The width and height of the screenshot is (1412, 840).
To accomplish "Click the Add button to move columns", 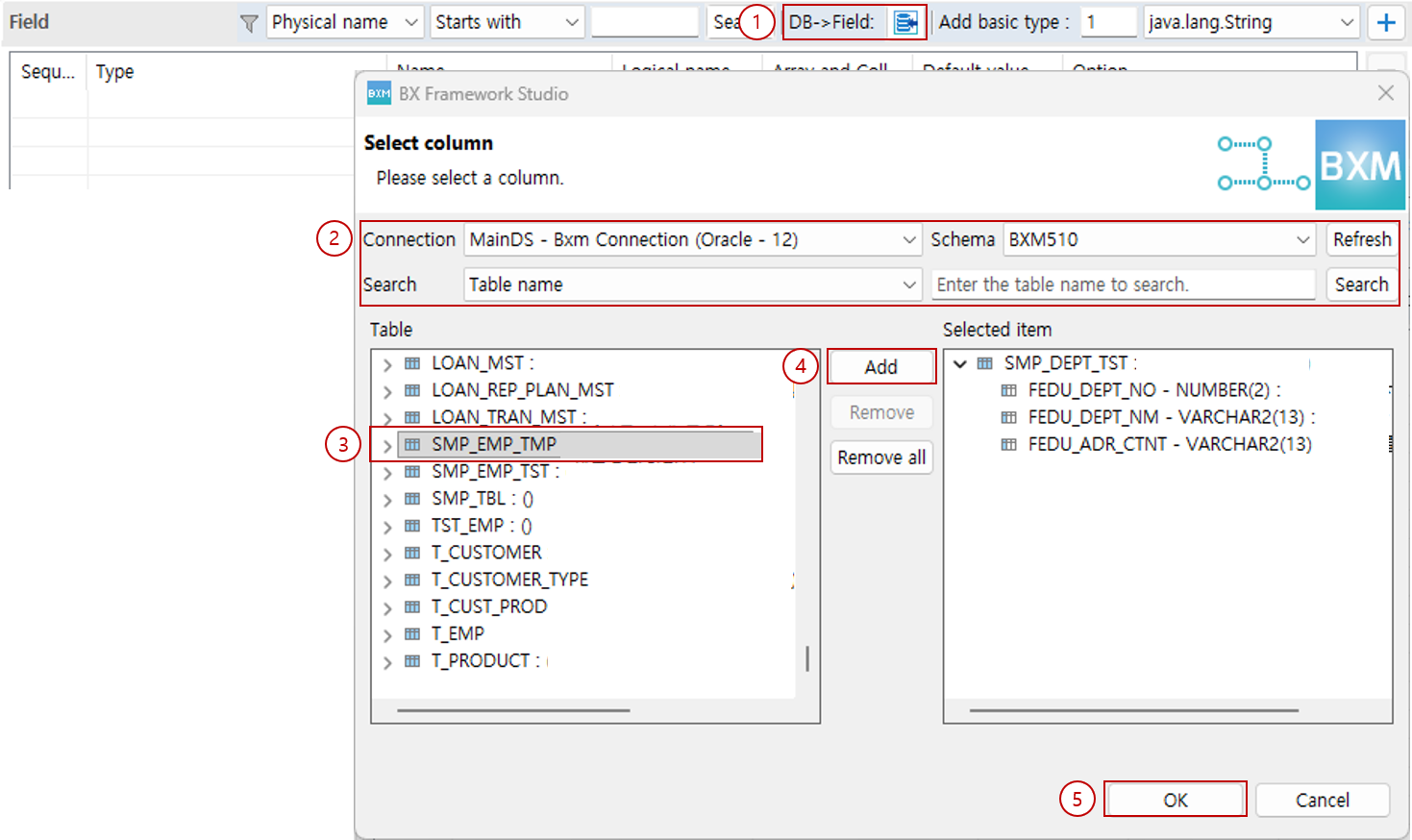I will (880, 366).
